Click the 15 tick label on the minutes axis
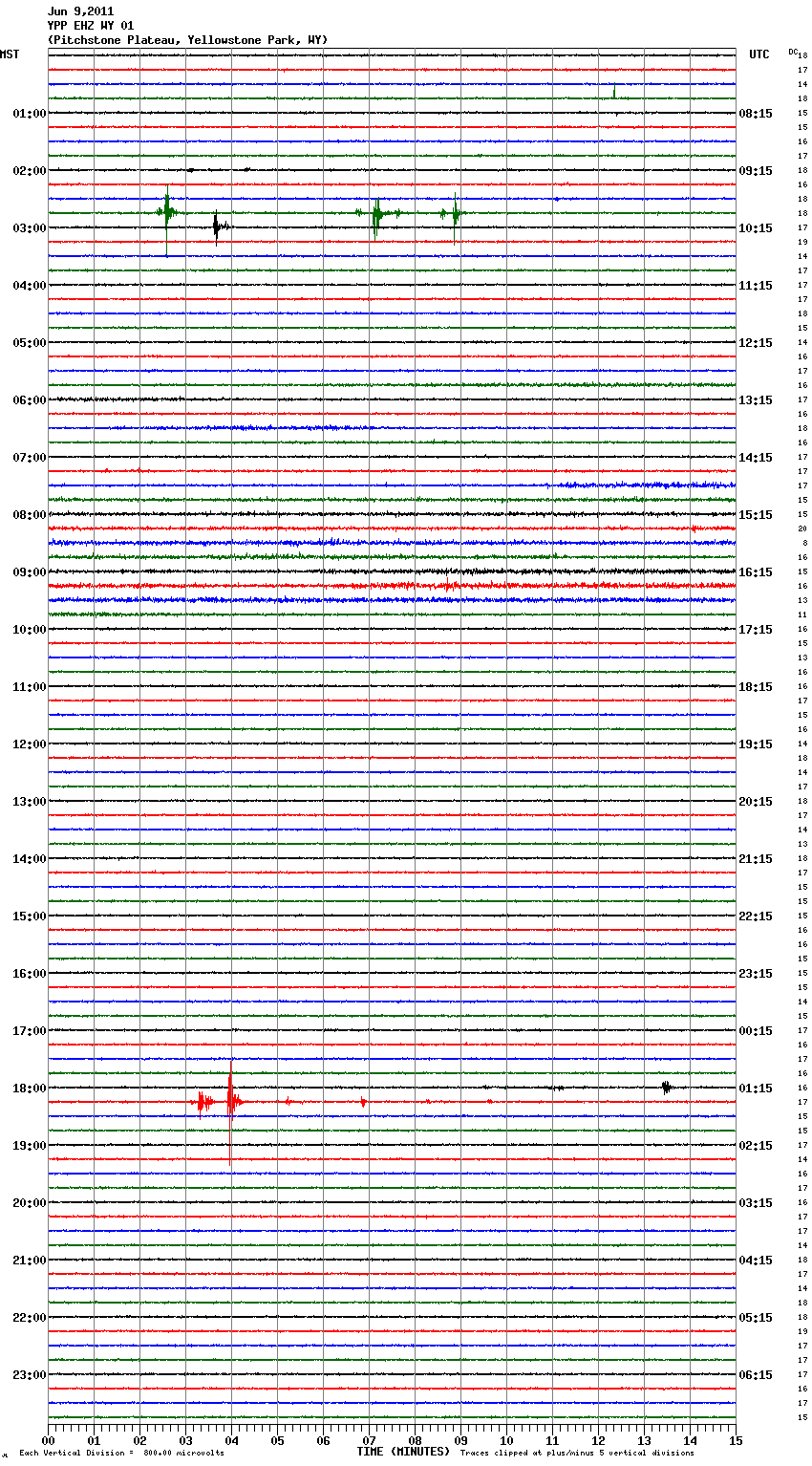Viewport: 812px width, 1466px height. click(x=736, y=1440)
